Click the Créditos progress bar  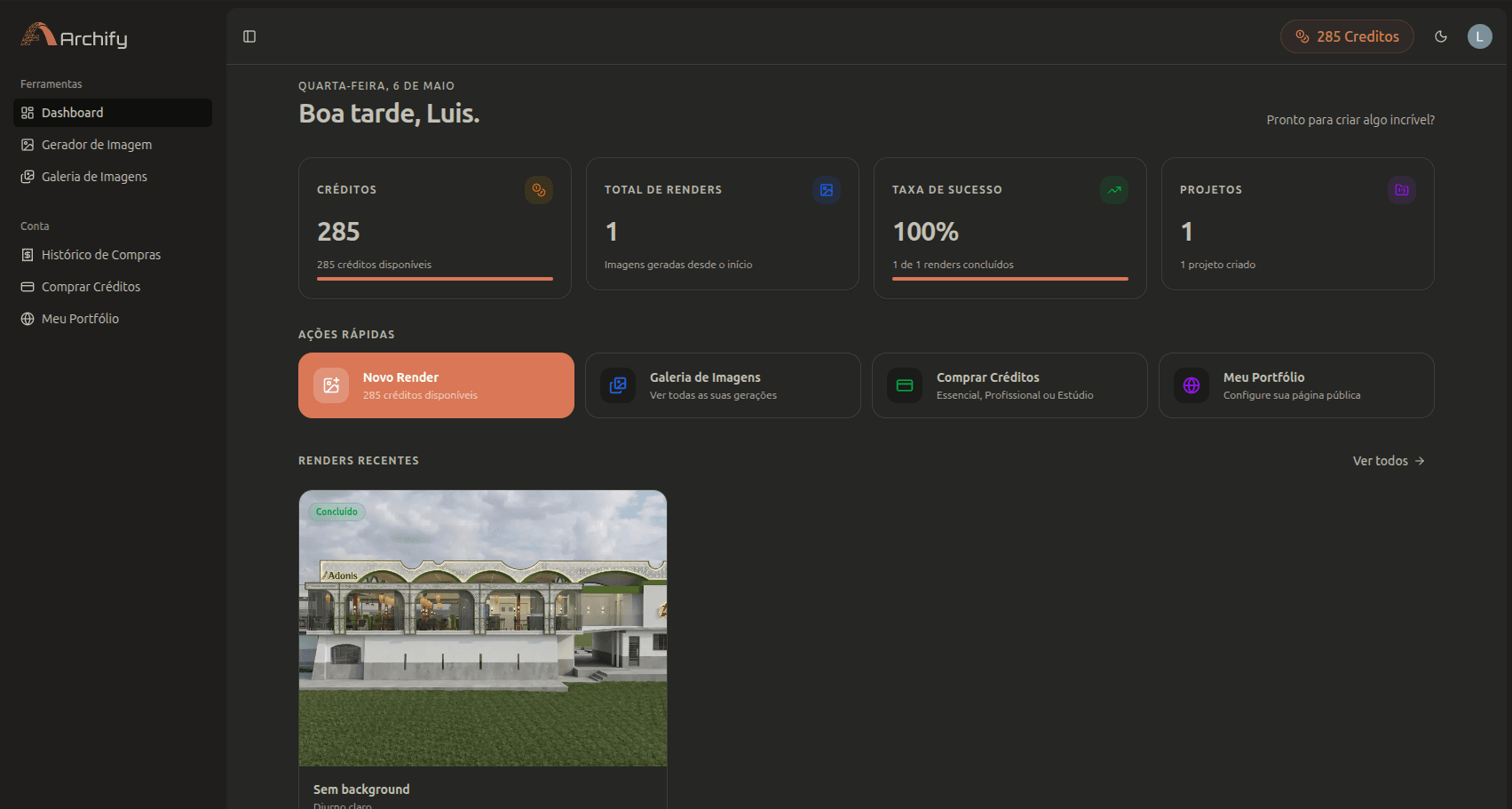pyautogui.click(x=435, y=279)
